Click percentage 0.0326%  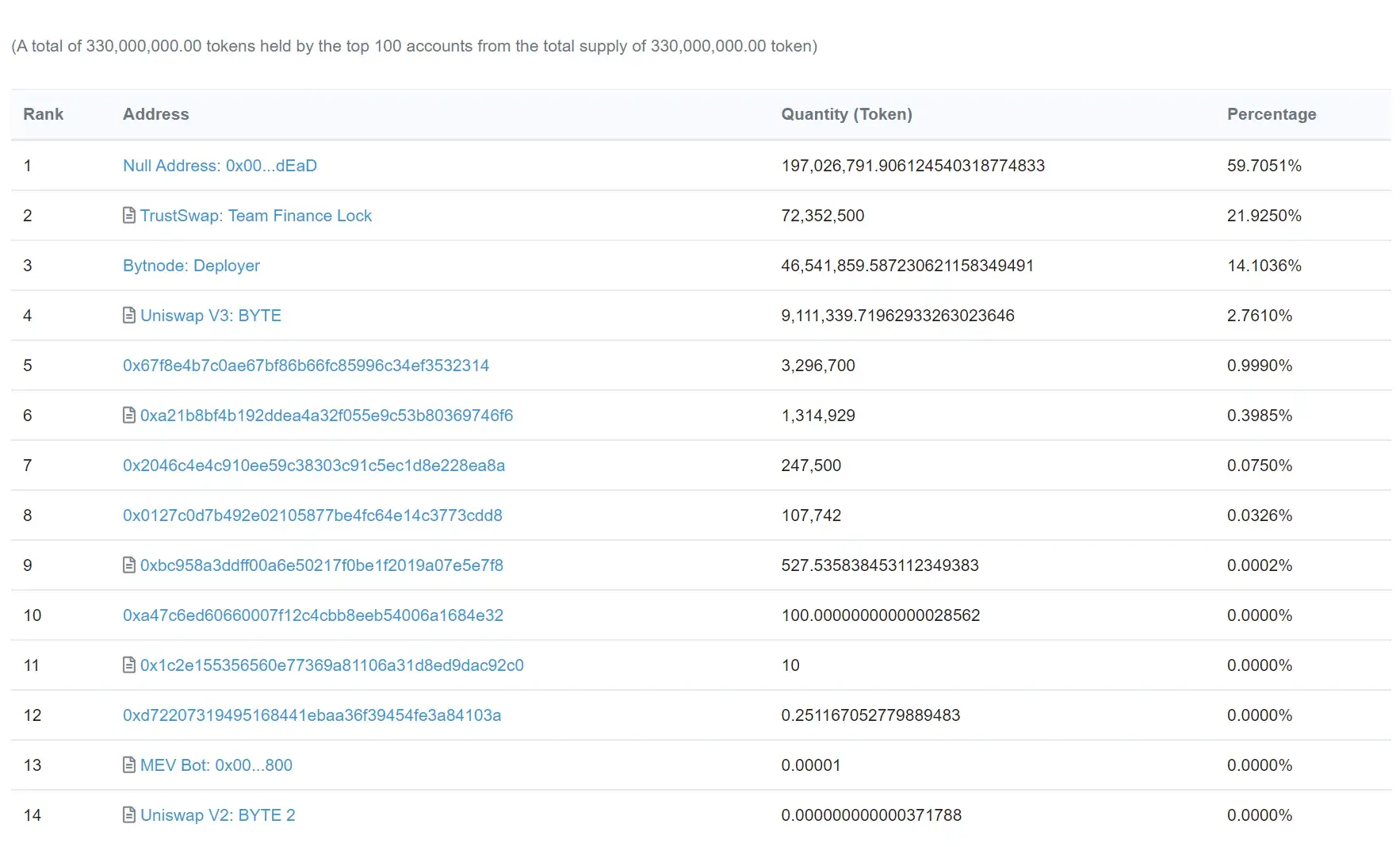pos(1260,515)
